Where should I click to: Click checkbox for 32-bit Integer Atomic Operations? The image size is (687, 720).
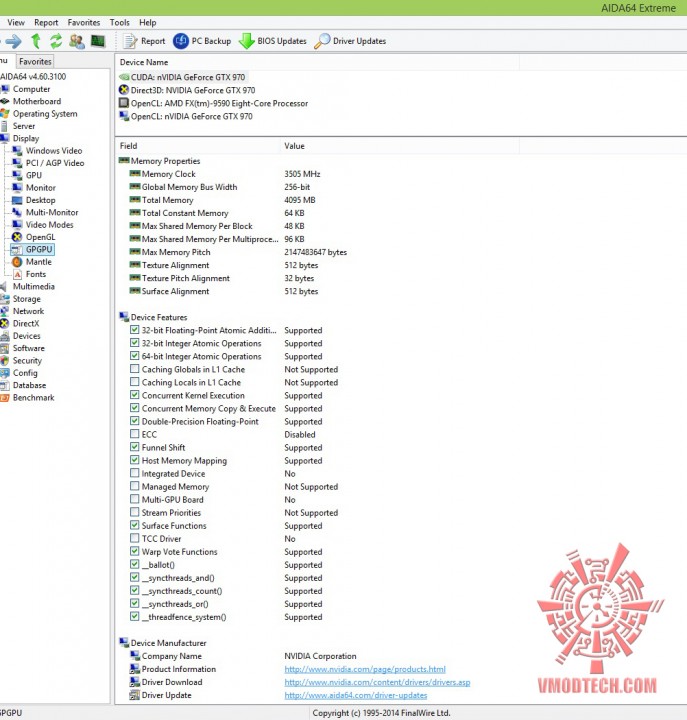135,343
